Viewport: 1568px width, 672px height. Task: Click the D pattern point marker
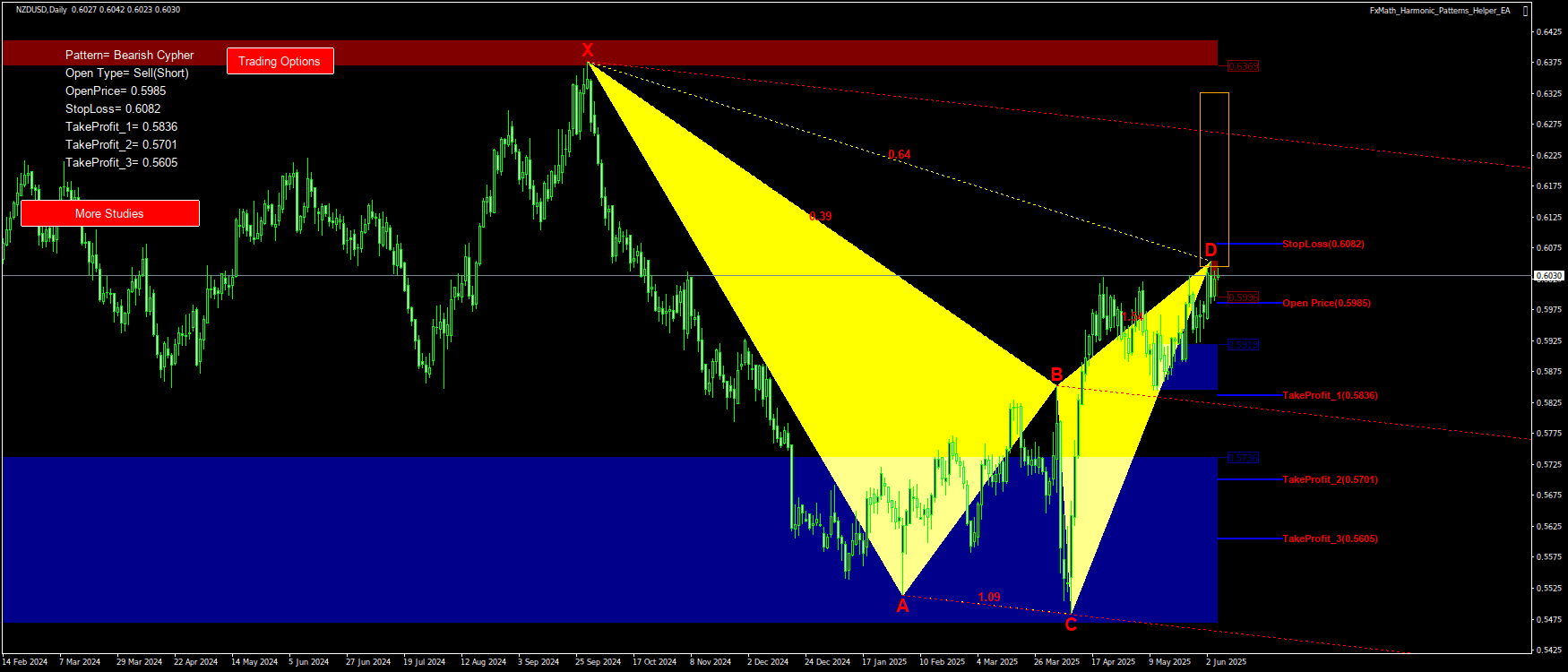point(1210,250)
